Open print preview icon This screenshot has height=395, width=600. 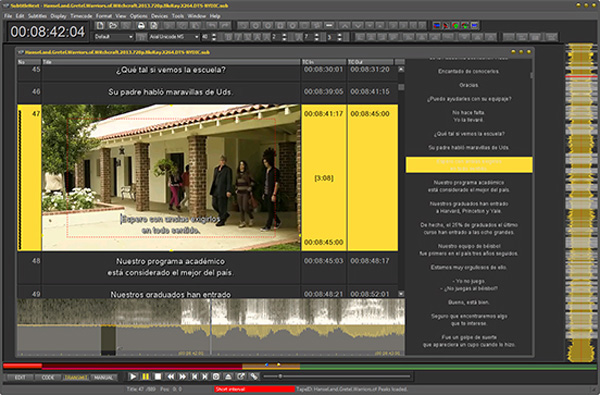coord(154,26)
